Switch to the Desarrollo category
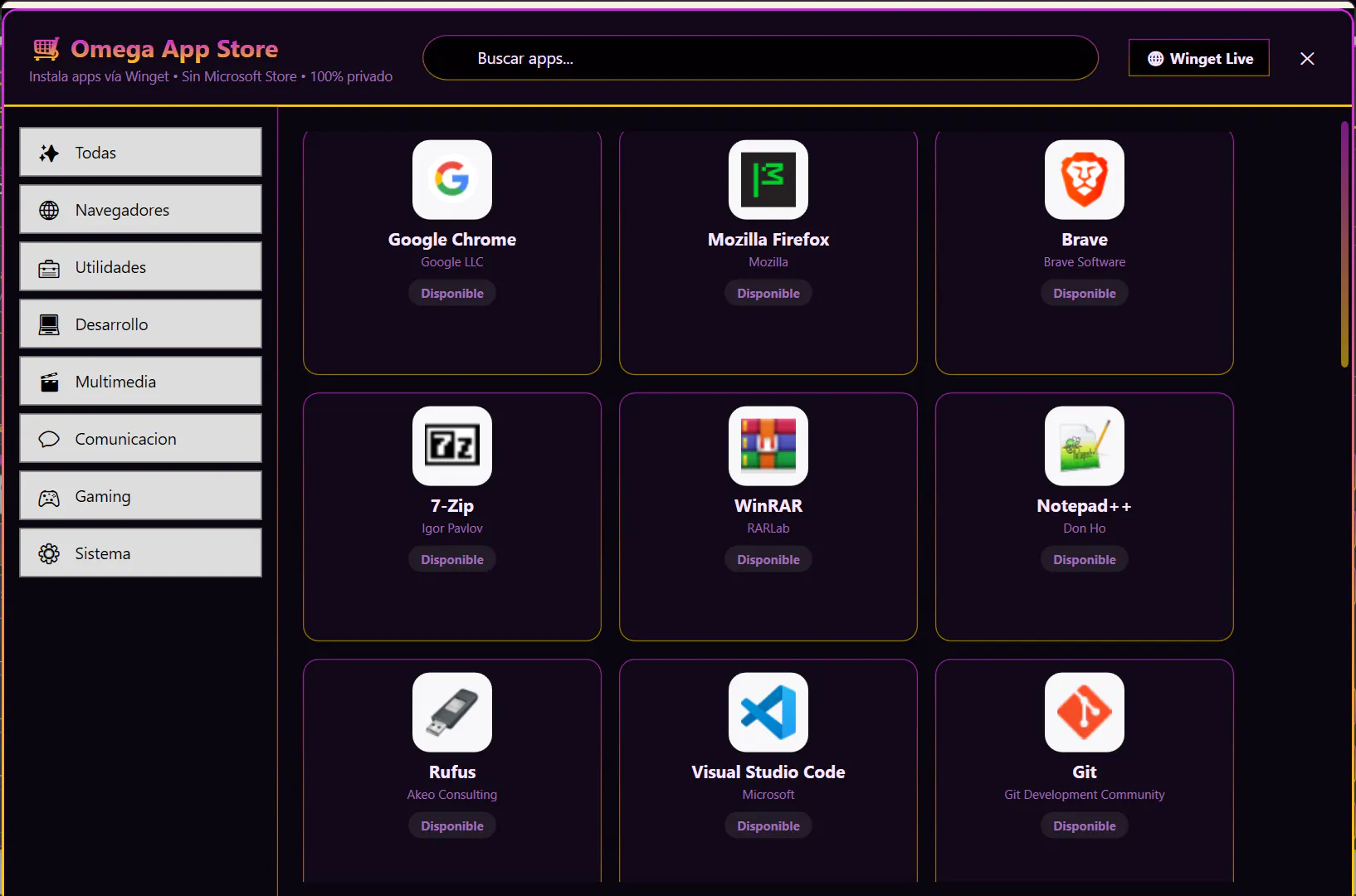1356x896 pixels. point(140,324)
